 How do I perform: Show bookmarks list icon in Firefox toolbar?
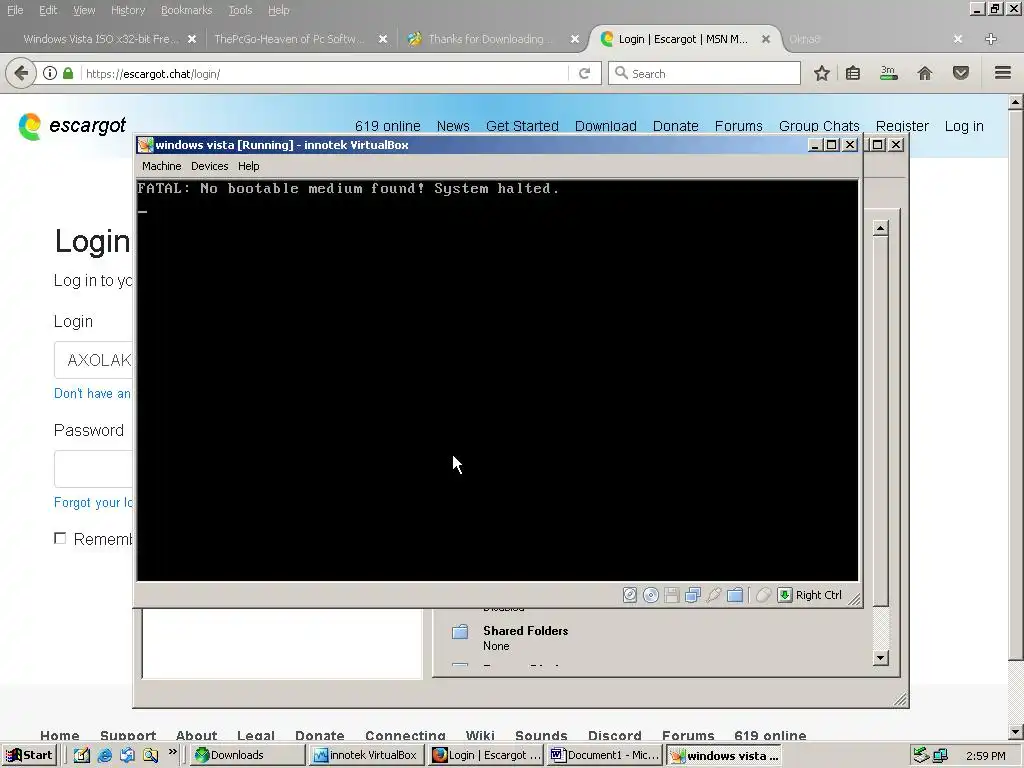pos(853,73)
